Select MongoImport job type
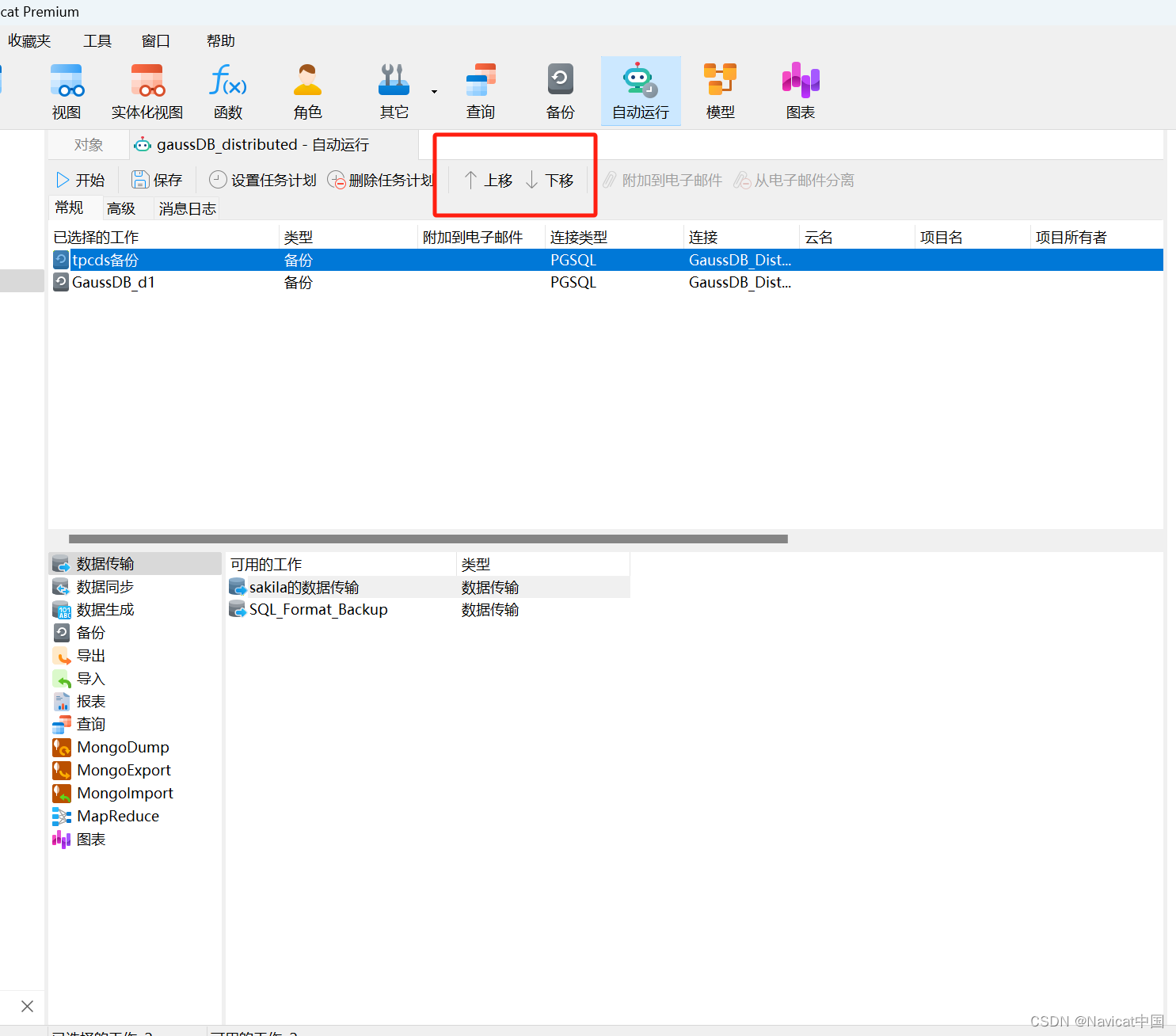 135,793
